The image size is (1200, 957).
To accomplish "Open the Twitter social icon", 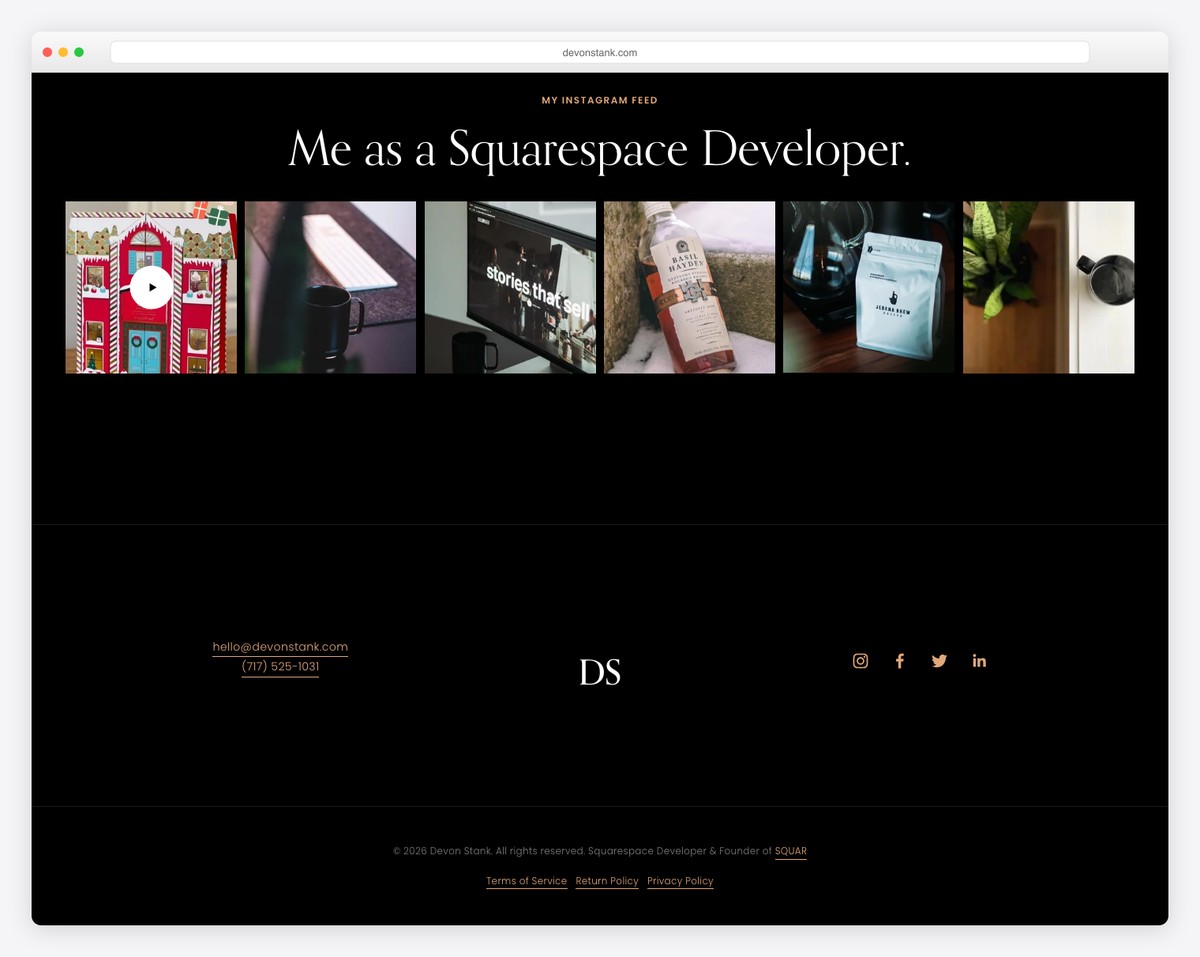I will pos(939,660).
